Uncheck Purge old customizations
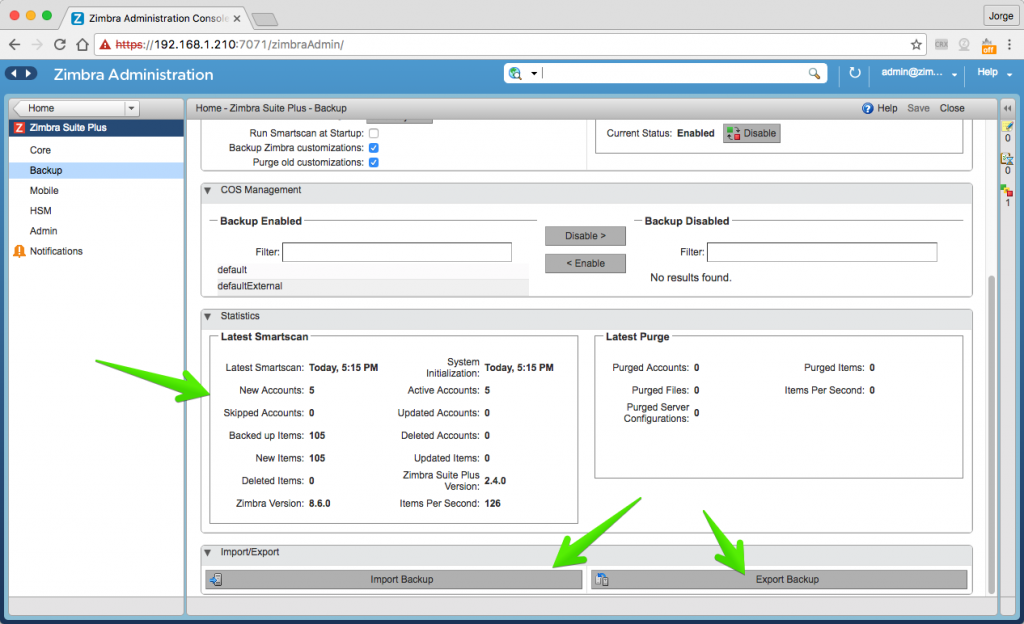The height and width of the screenshot is (624, 1024). (374, 163)
